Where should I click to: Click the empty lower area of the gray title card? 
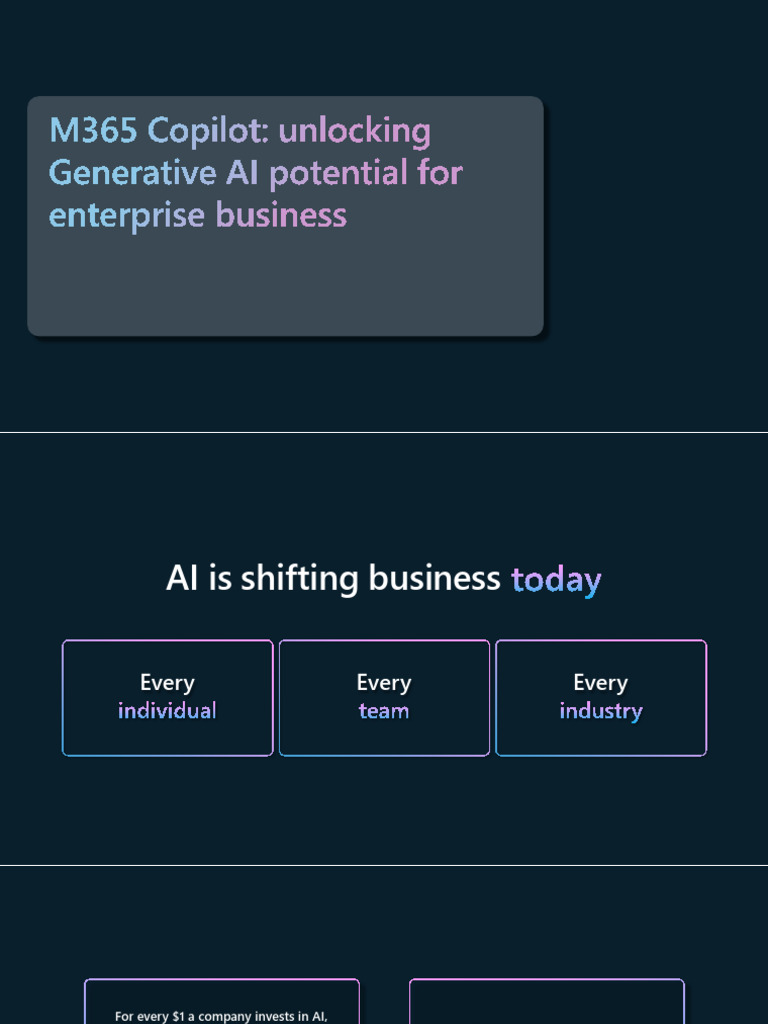[x=285, y=285]
